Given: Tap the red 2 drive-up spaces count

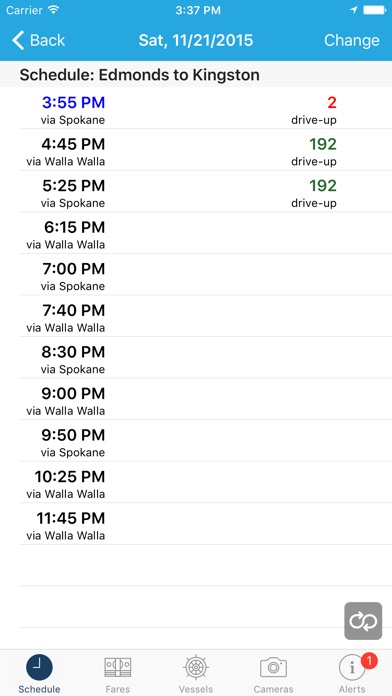Looking at the screenshot, I should point(332,103).
